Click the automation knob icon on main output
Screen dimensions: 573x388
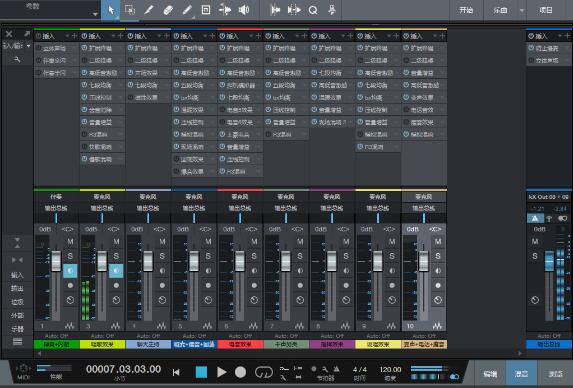tap(535, 300)
